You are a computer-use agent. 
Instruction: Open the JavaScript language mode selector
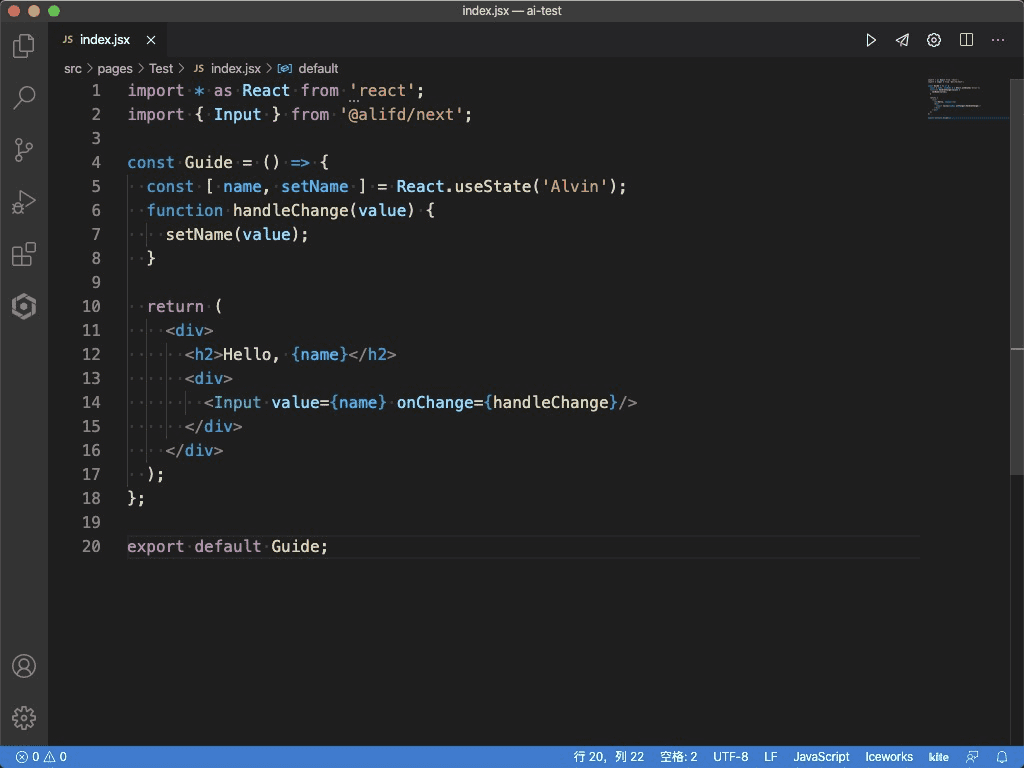coord(821,757)
